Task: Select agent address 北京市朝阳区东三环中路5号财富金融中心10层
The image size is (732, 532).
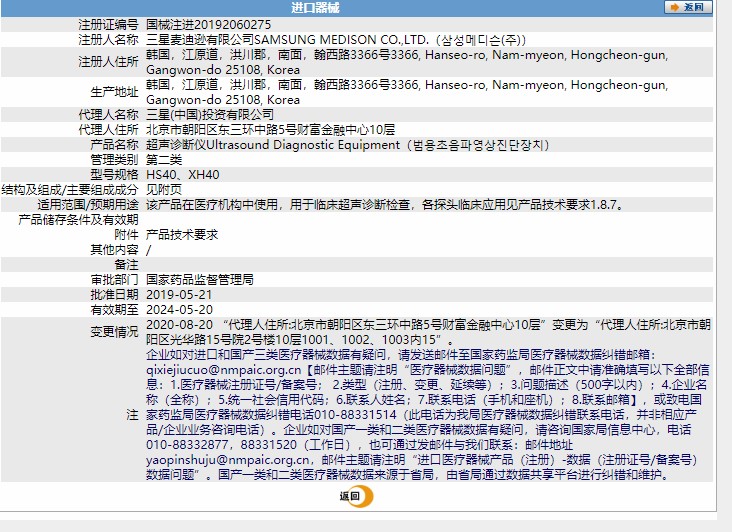Action: click(x=271, y=129)
